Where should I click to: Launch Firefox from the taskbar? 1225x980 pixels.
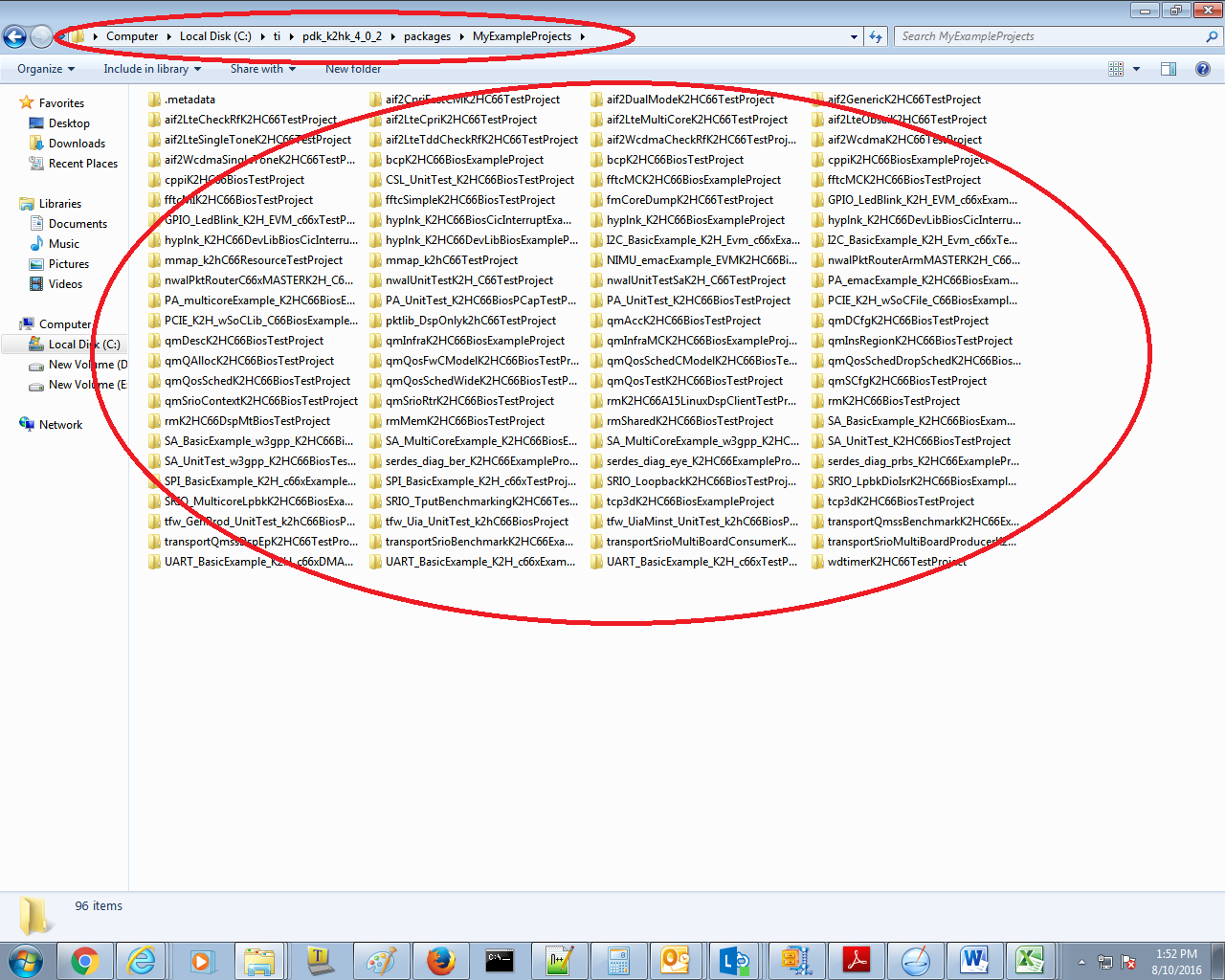pos(441,961)
